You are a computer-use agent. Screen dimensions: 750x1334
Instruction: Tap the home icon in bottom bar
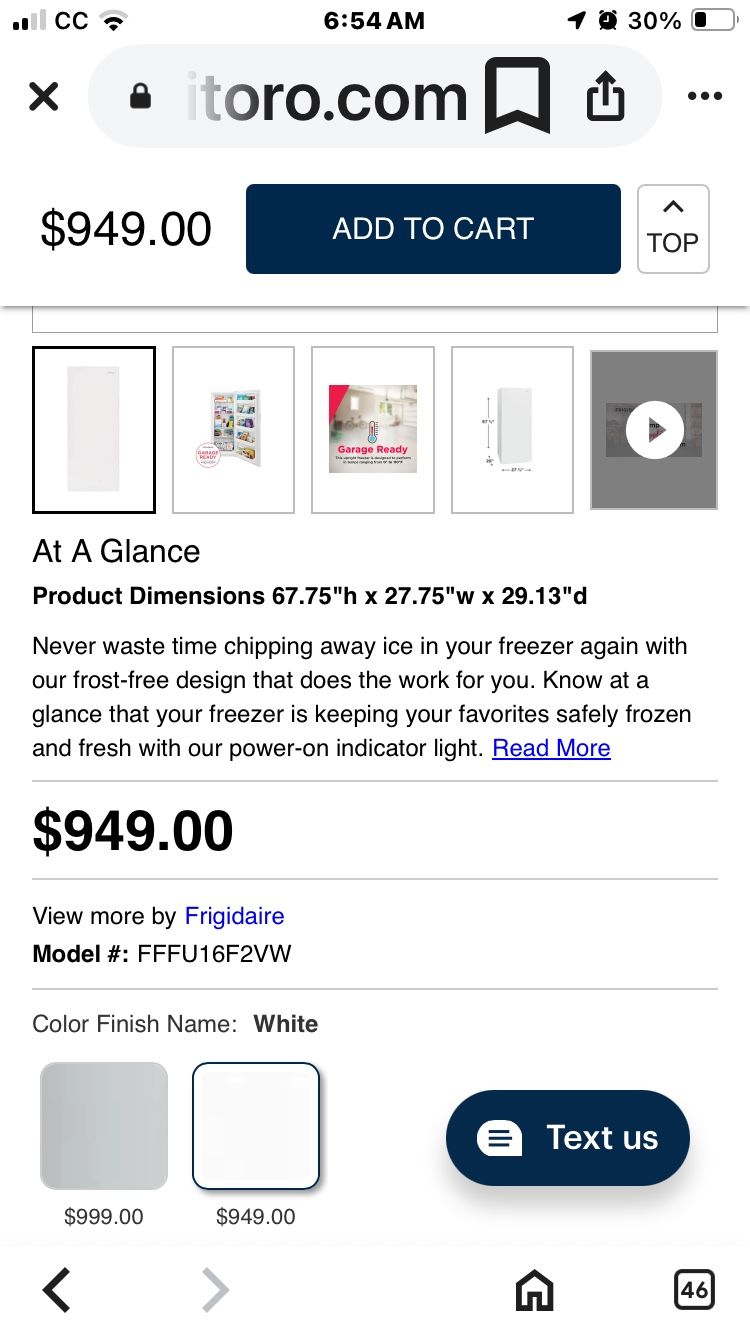tap(534, 1290)
